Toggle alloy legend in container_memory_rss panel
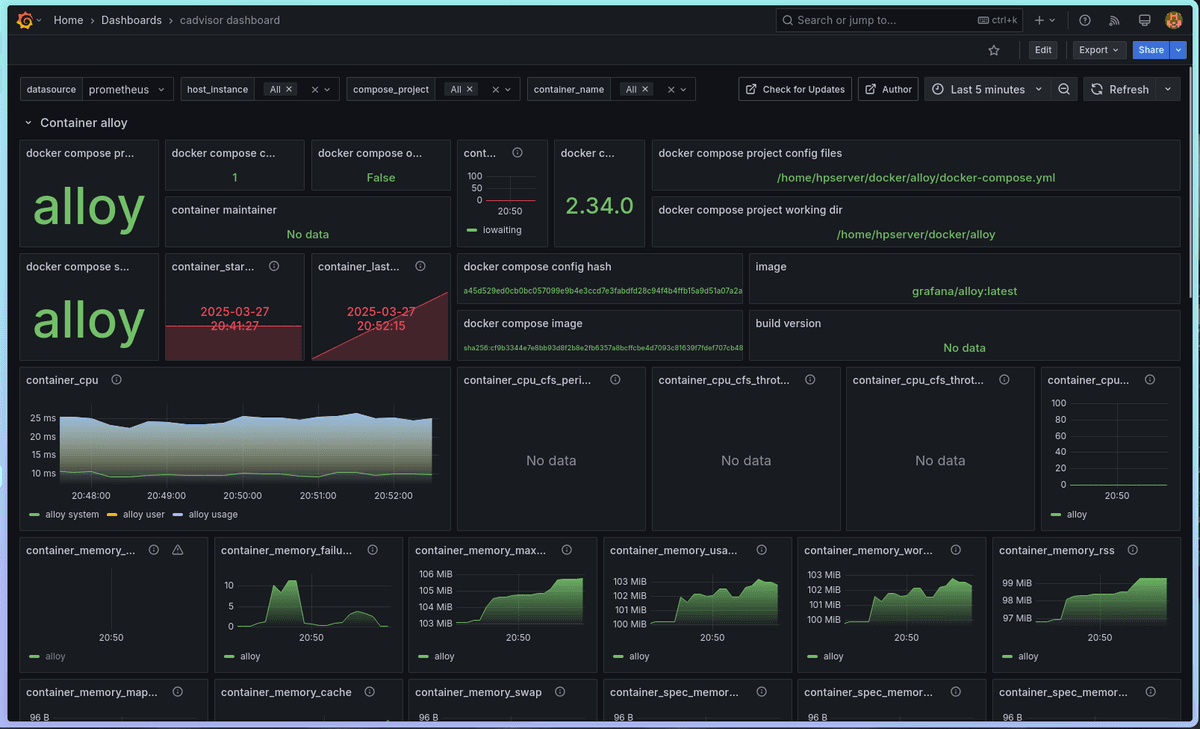 click(1027, 657)
